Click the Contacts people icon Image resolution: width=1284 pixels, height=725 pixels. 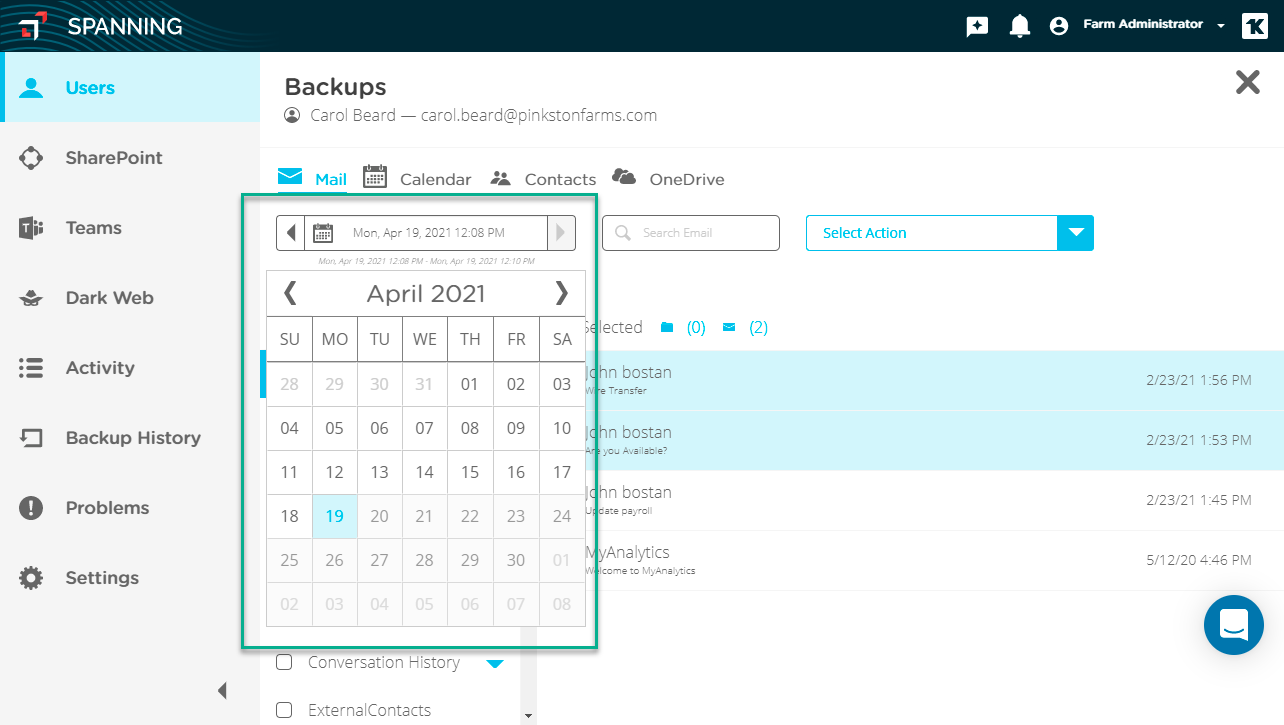pos(501,178)
